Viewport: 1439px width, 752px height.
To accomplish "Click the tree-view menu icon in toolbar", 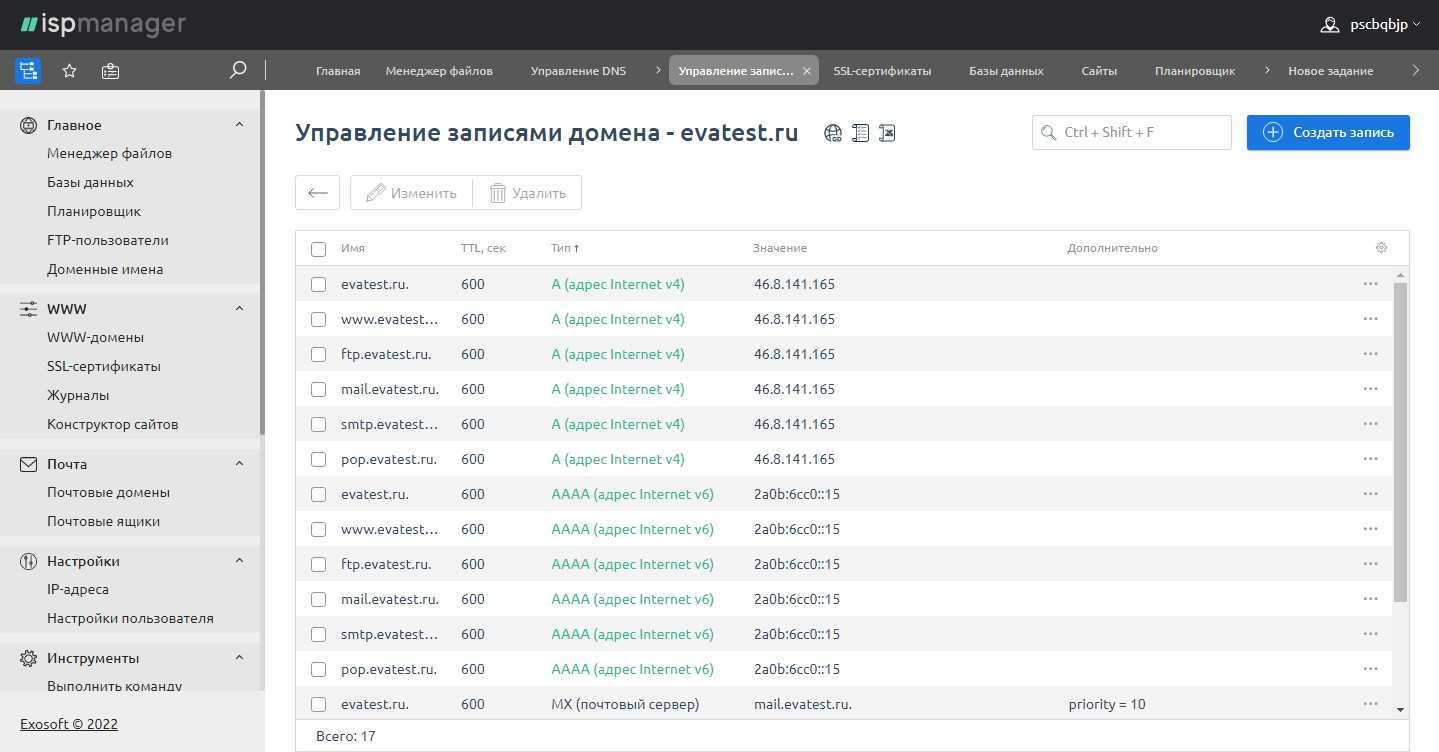I will coord(28,71).
